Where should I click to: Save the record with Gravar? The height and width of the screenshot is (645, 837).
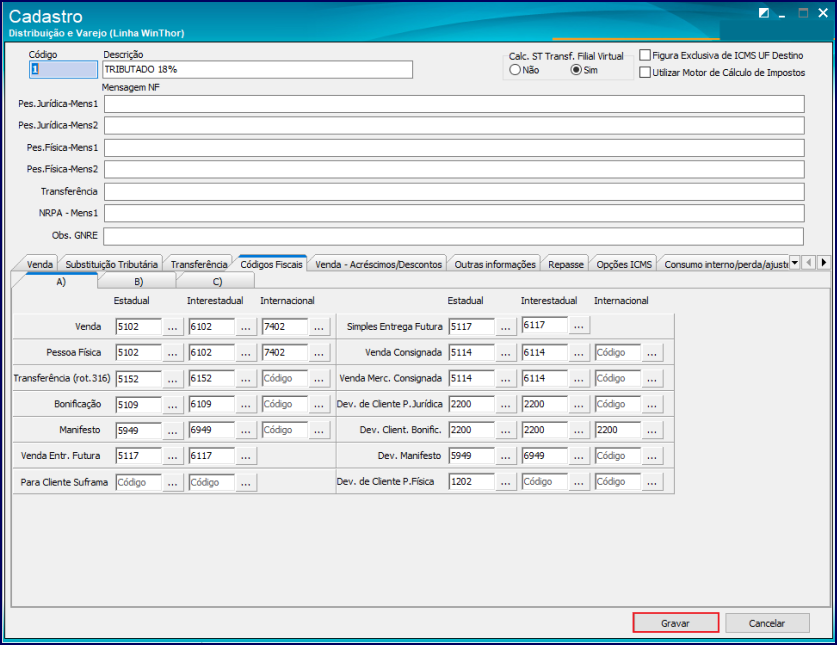675,623
